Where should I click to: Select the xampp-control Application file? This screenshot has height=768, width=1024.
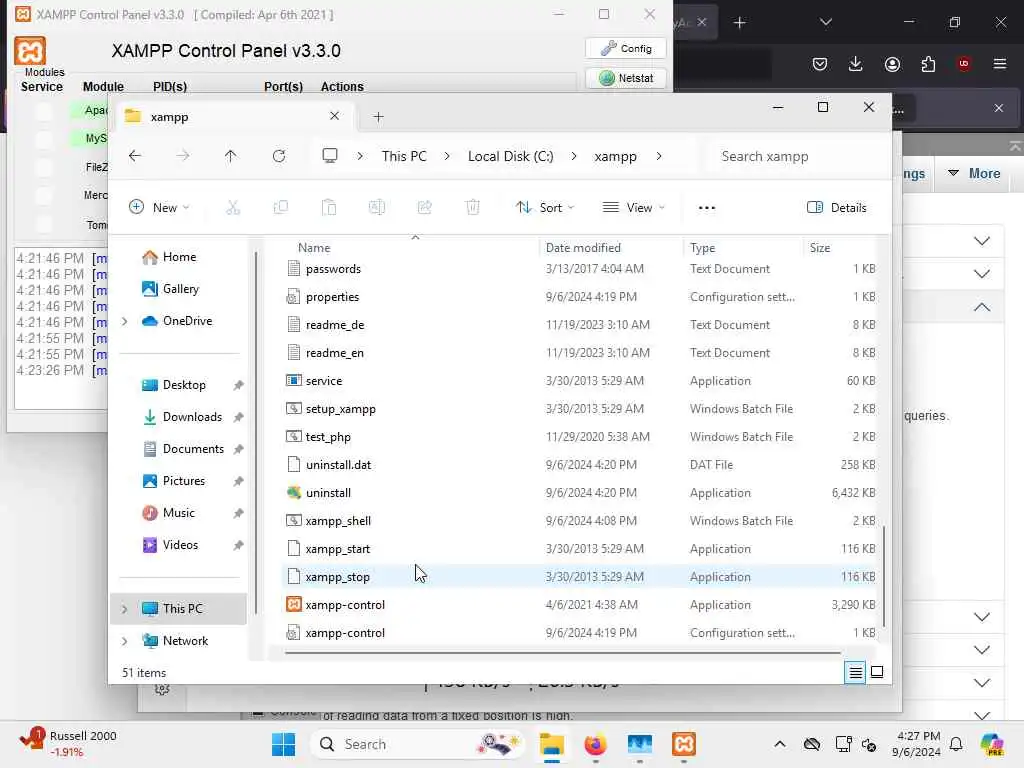click(580, 605)
